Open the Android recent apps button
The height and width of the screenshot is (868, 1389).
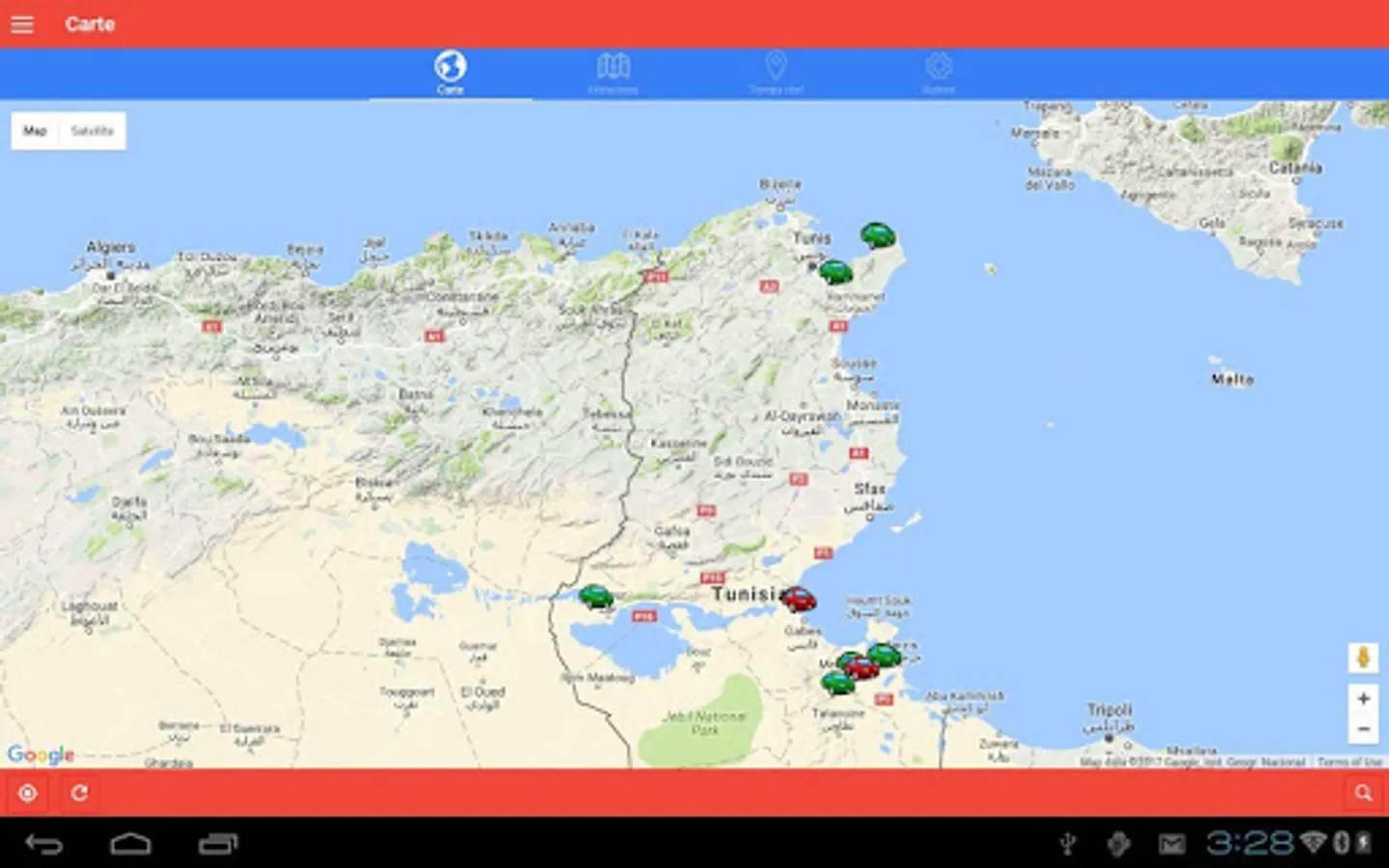[218, 845]
